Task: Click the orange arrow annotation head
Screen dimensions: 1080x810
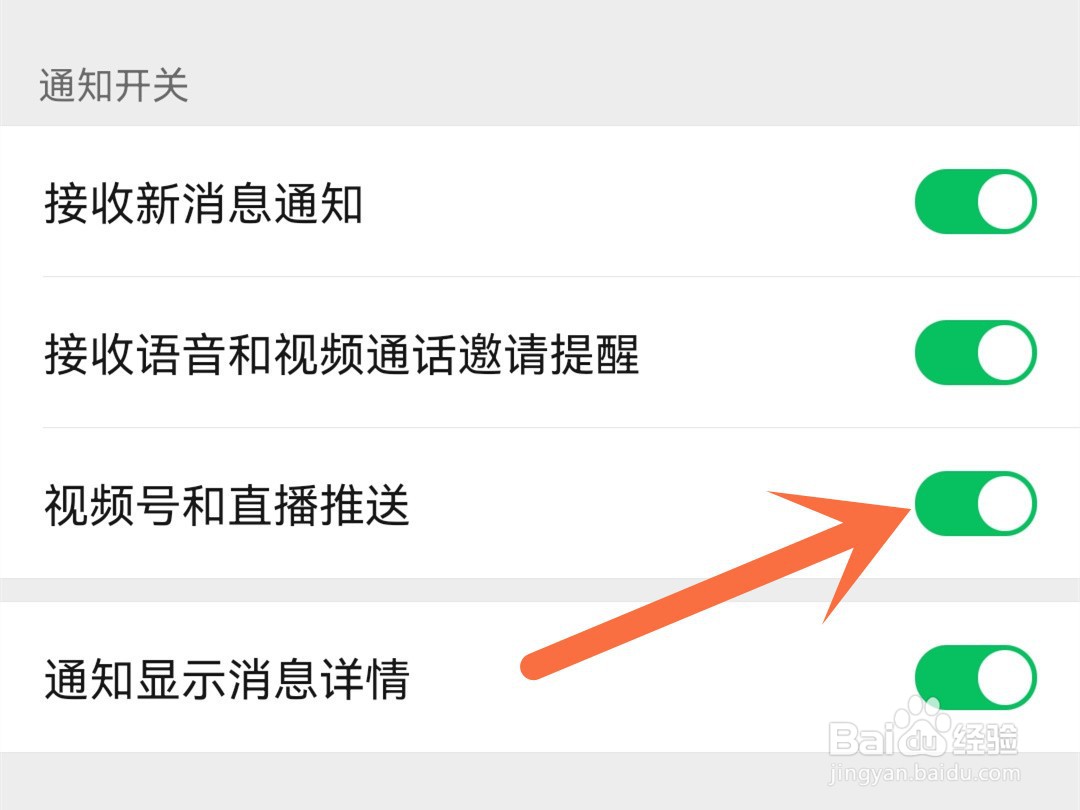Action: (x=844, y=544)
